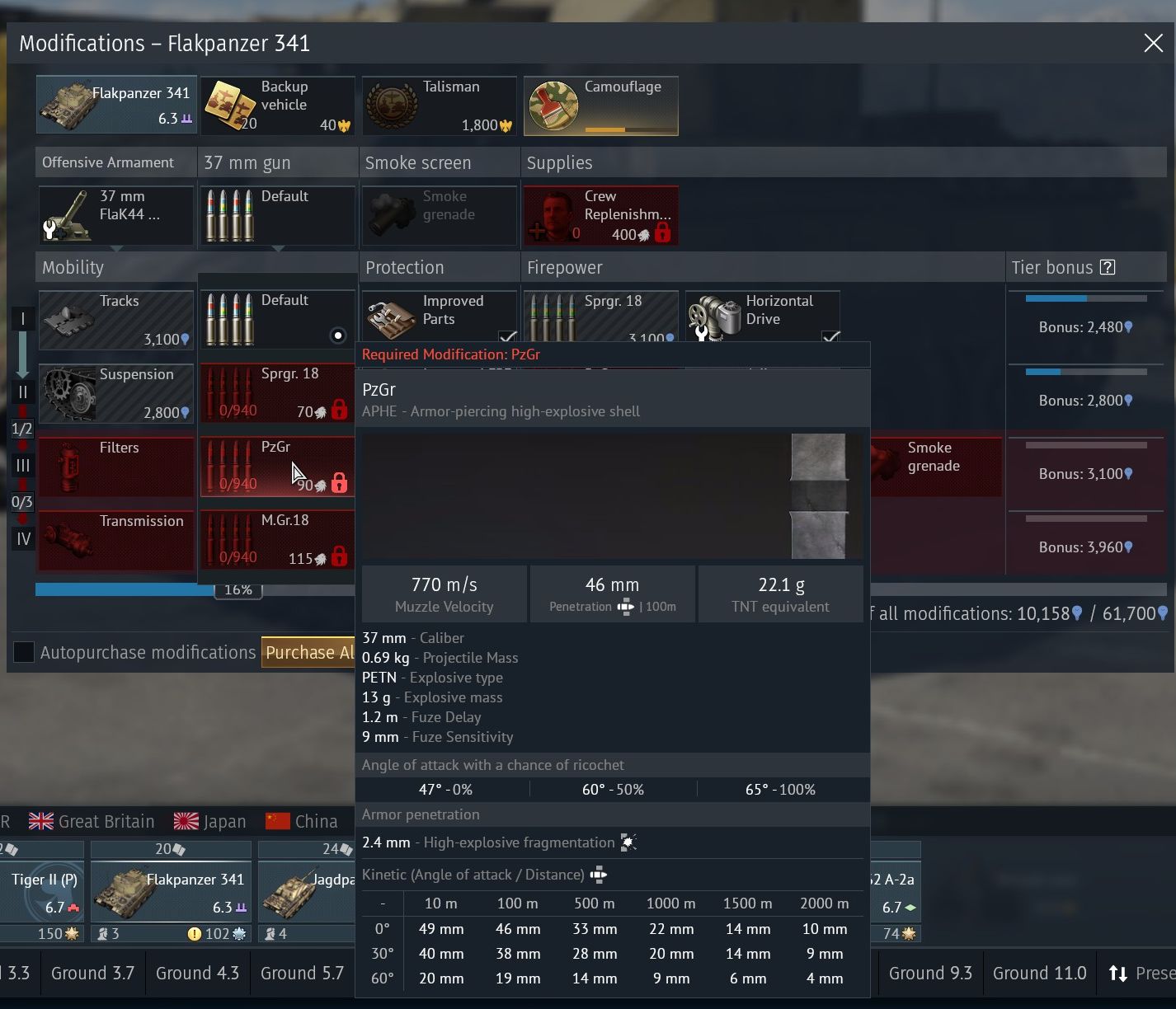Expand the 37 mm FlaK44 armament selector
The image size is (1176, 1009).
[x=116, y=216]
